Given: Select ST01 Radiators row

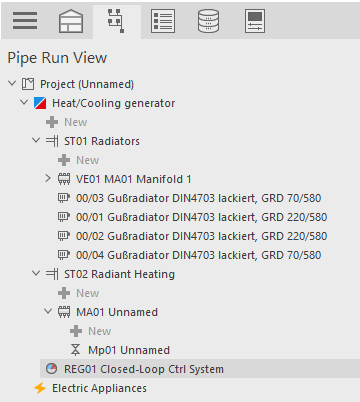Looking at the screenshot, I should point(102,141).
